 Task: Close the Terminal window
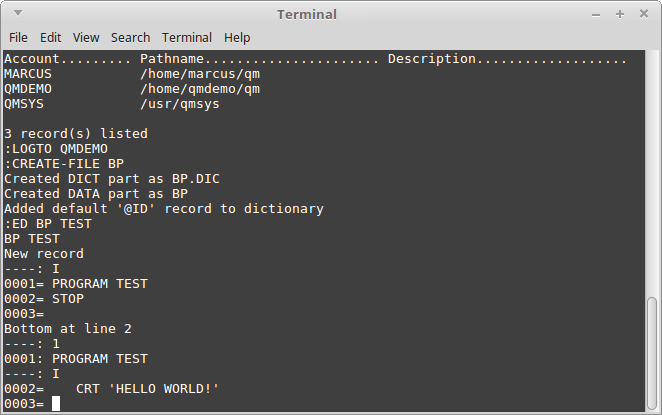[644, 14]
